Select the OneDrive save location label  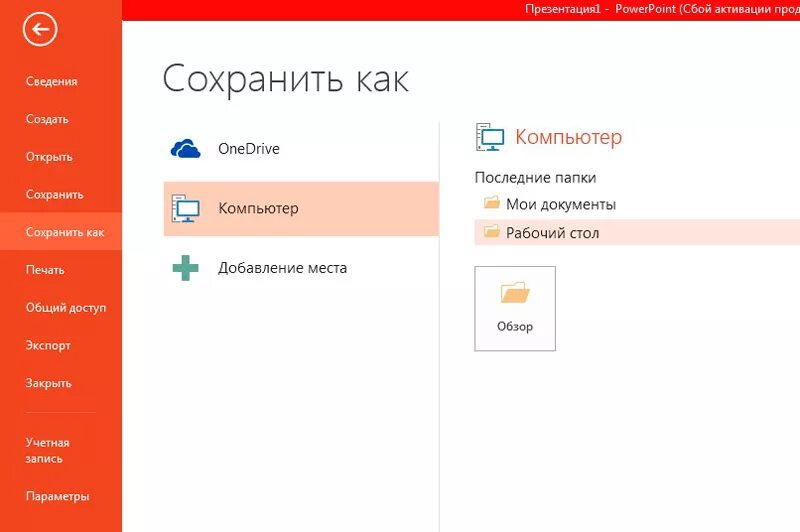(x=249, y=149)
